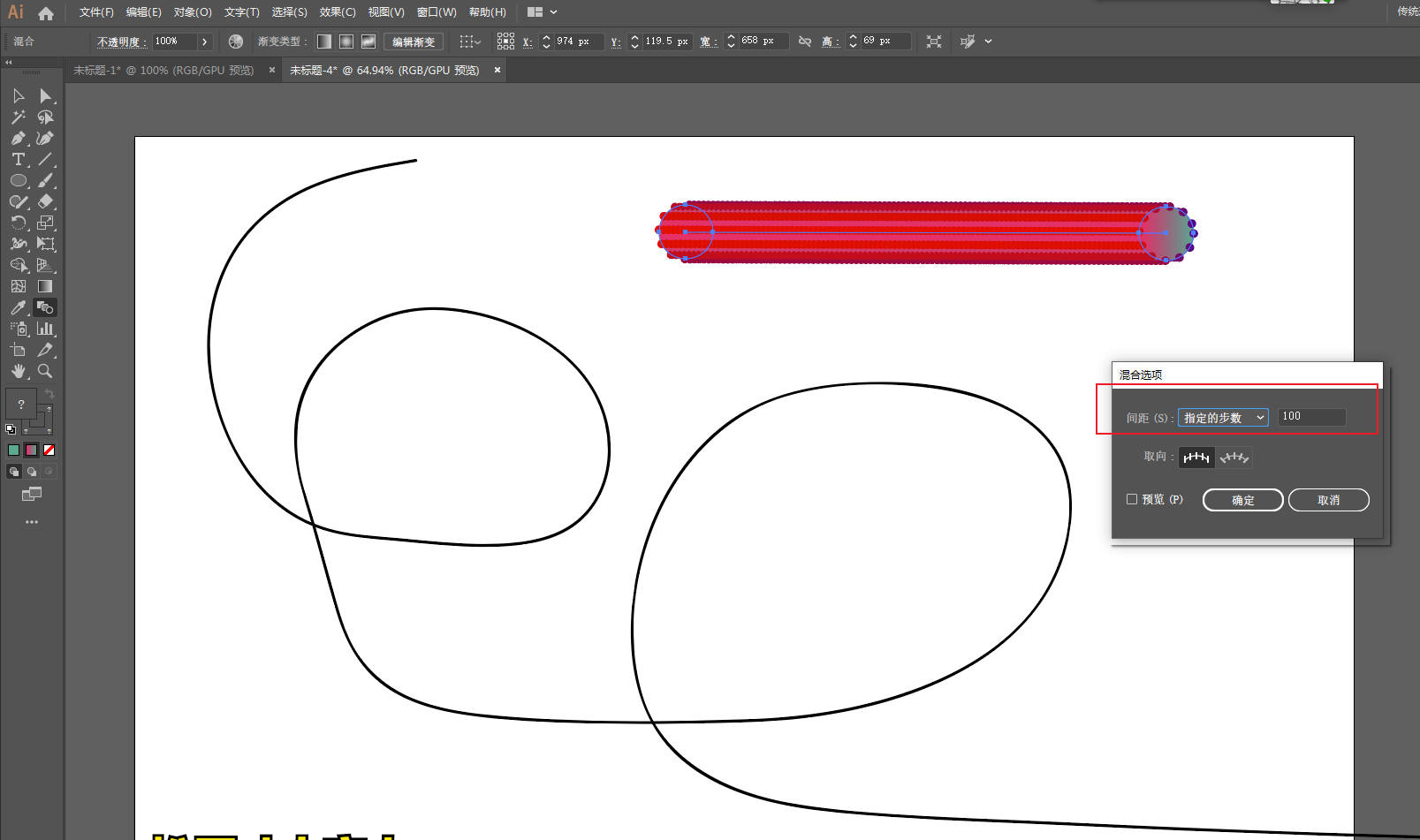Select the Hand tool
Viewport: 1420px width, 840px height.
pos(18,372)
